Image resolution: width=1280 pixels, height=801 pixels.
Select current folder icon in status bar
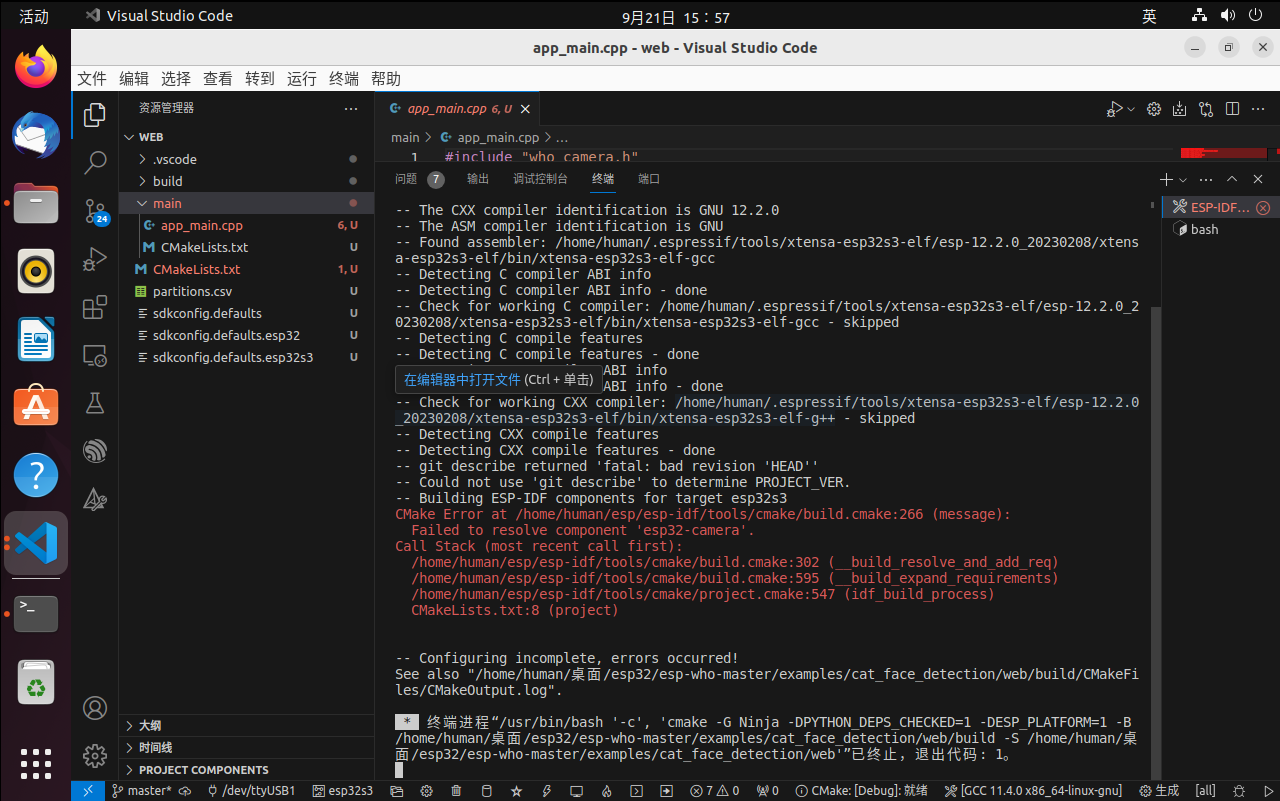coord(395,791)
